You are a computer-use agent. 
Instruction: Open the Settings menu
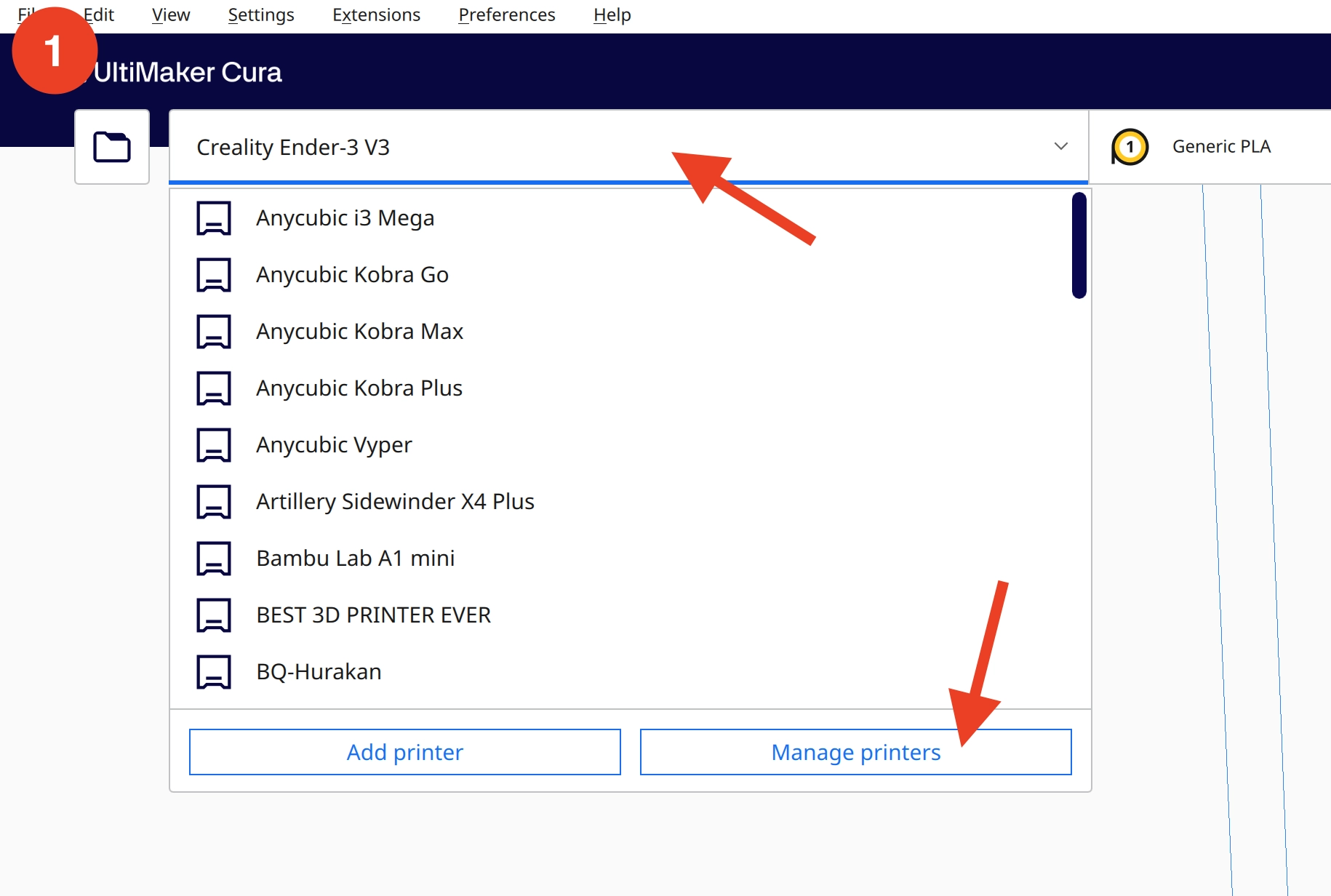tap(261, 15)
